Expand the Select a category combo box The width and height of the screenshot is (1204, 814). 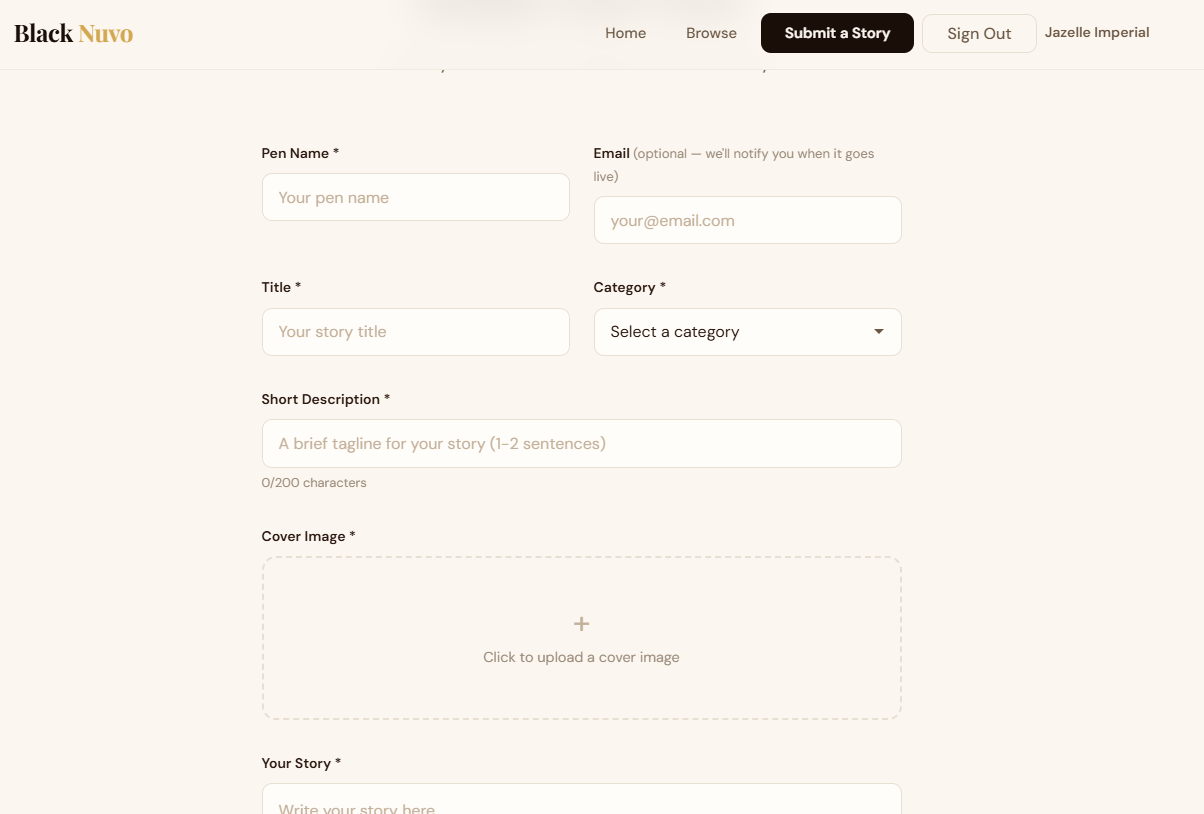747,331
